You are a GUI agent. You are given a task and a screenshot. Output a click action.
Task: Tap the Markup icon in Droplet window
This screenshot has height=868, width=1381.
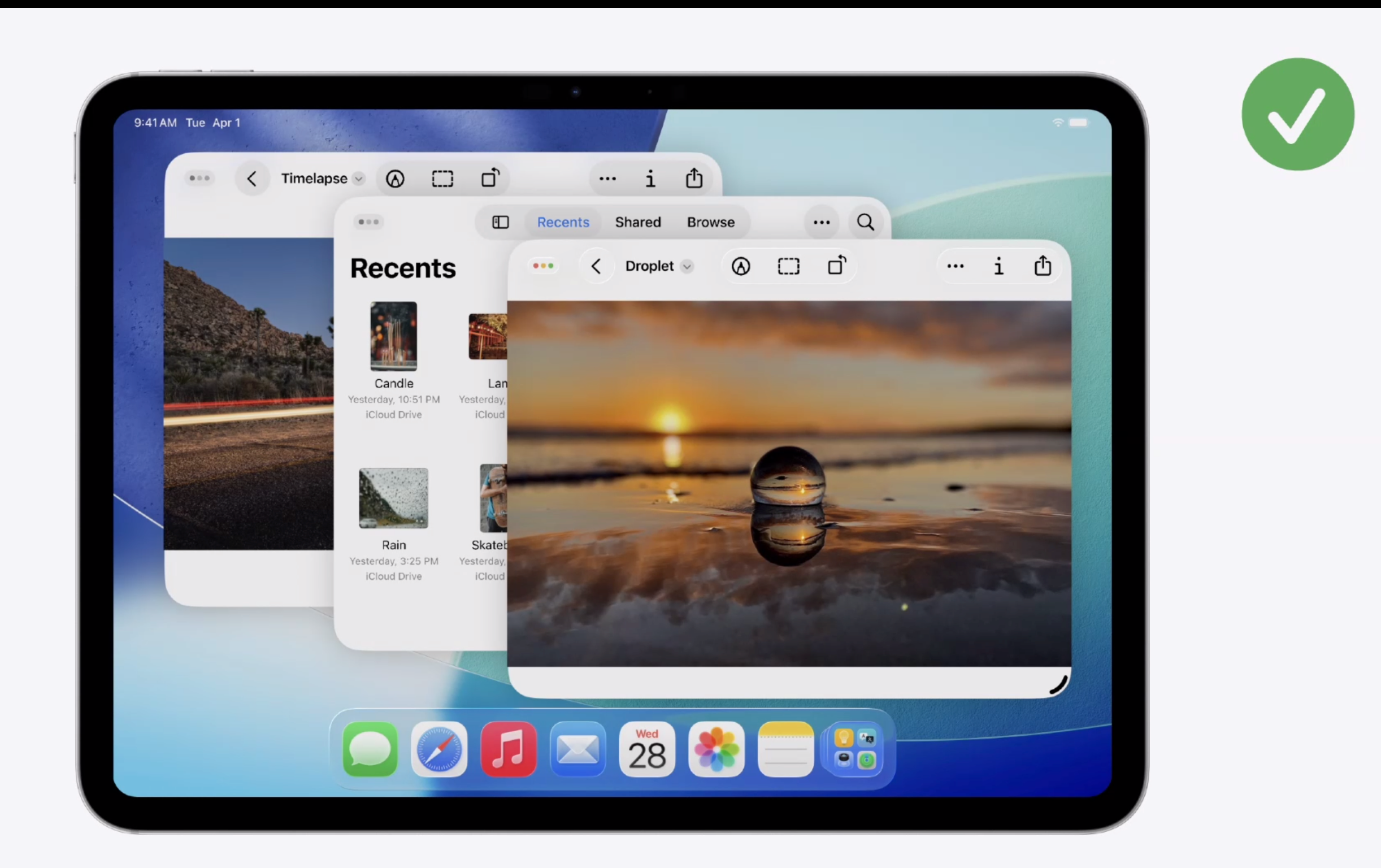point(740,266)
